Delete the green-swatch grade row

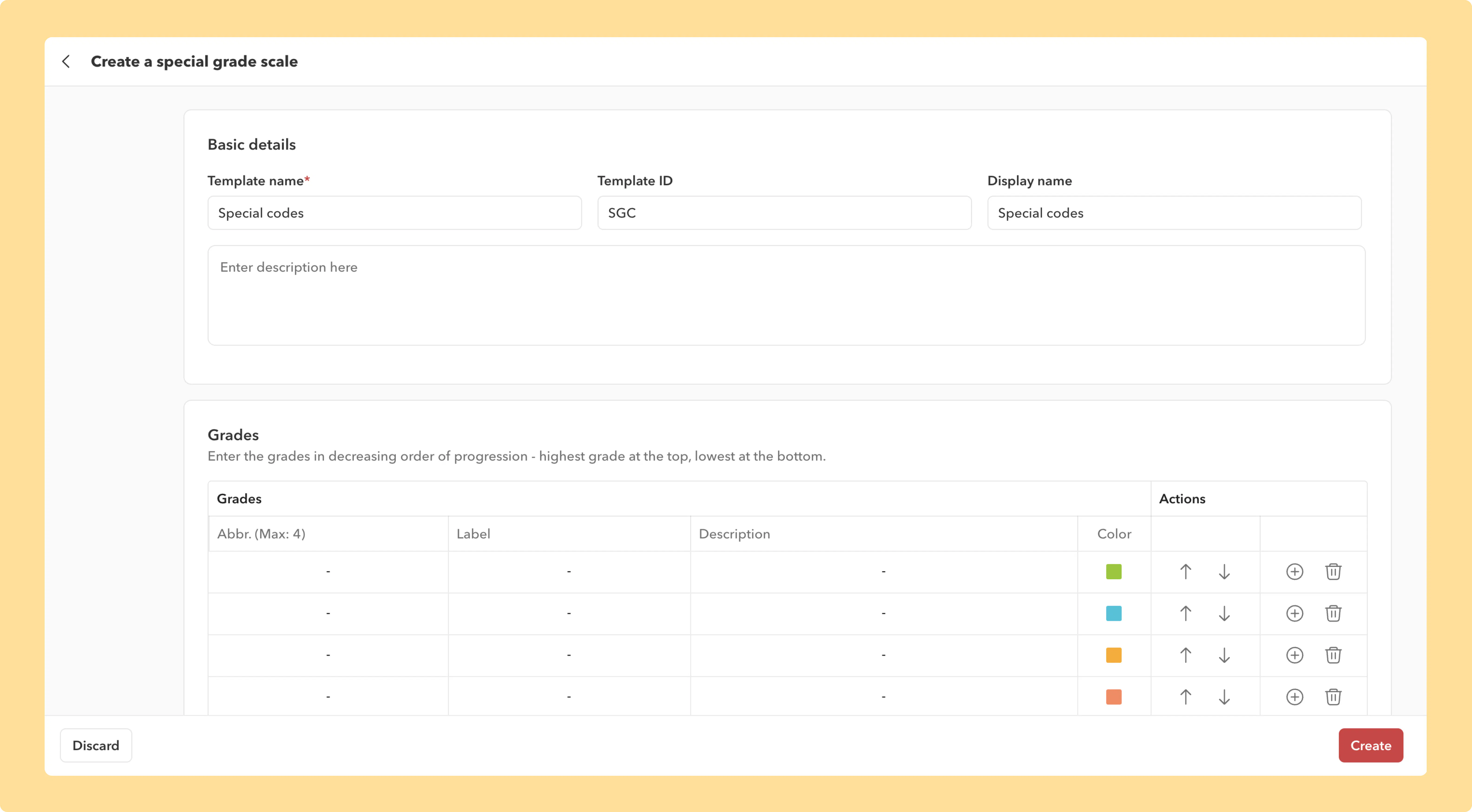(x=1333, y=571)
